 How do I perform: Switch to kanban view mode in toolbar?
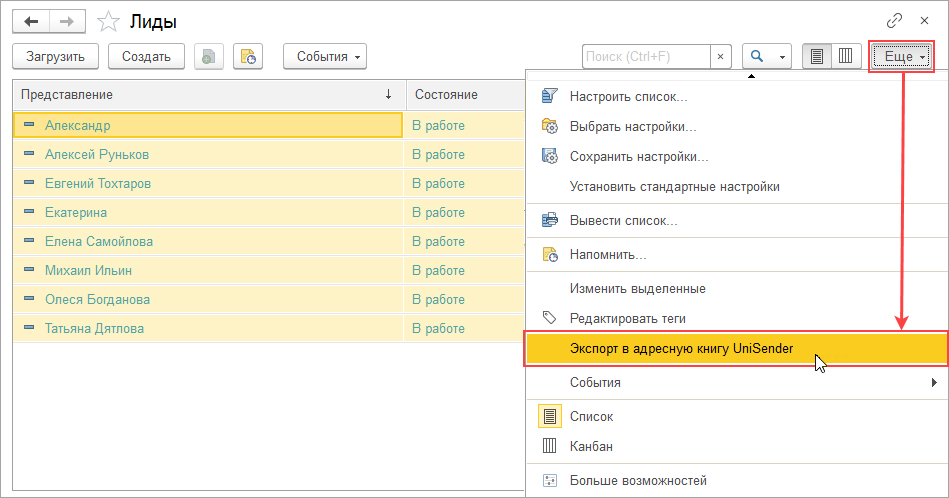click(845, 56)
